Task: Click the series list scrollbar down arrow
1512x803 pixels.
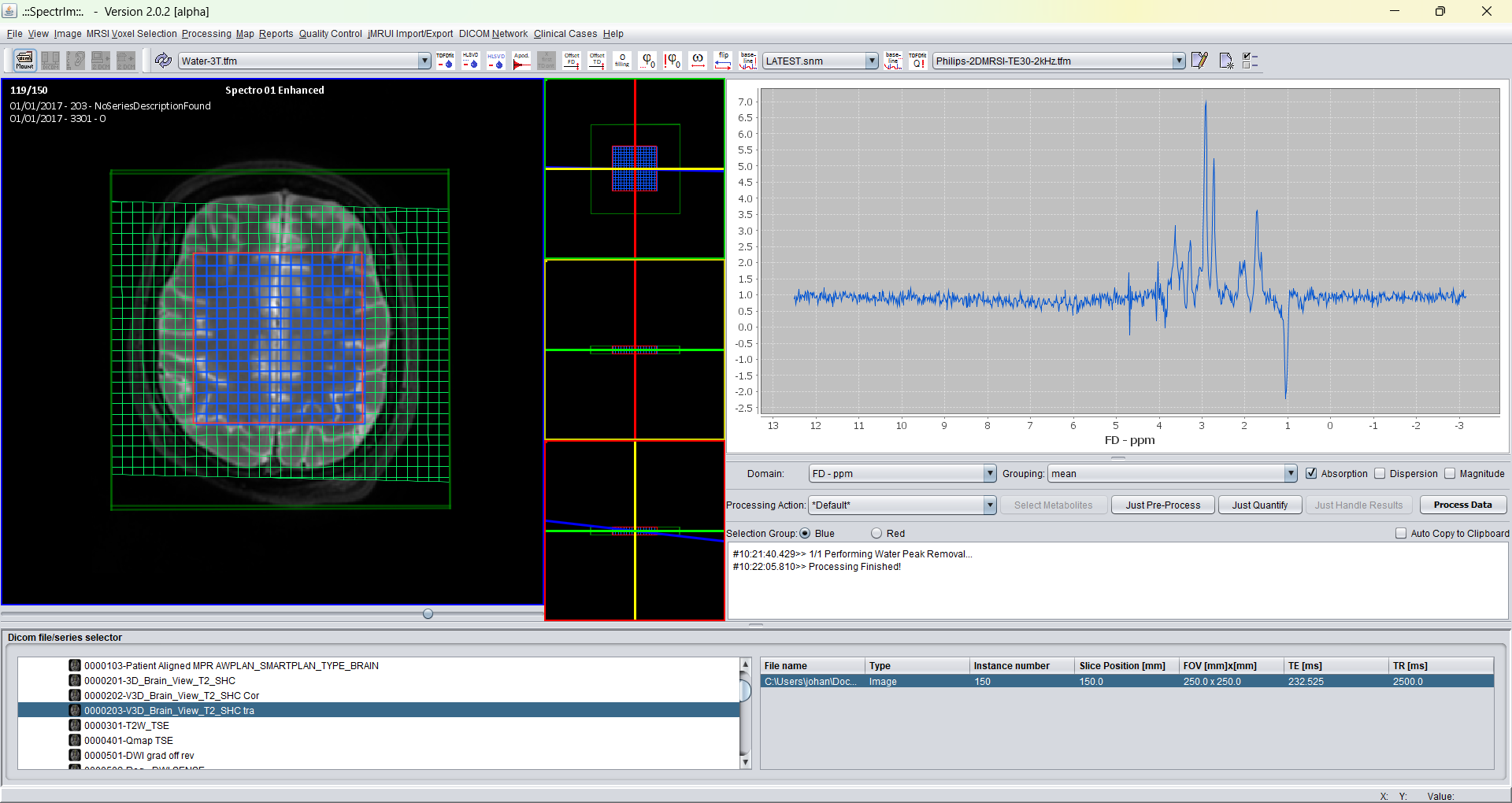Action: (745, 762)
